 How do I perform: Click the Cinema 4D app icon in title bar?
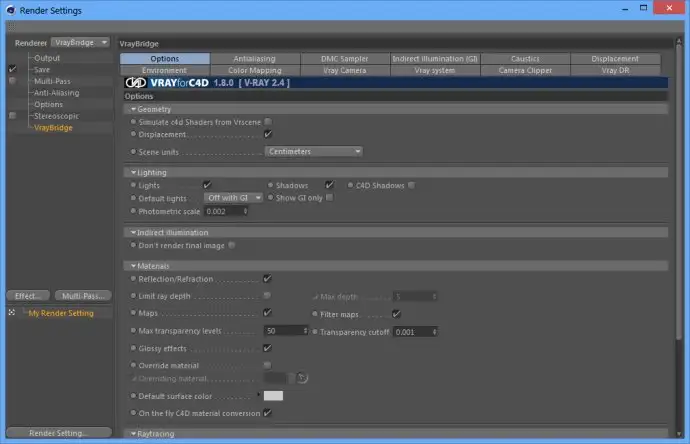[11, 10]
